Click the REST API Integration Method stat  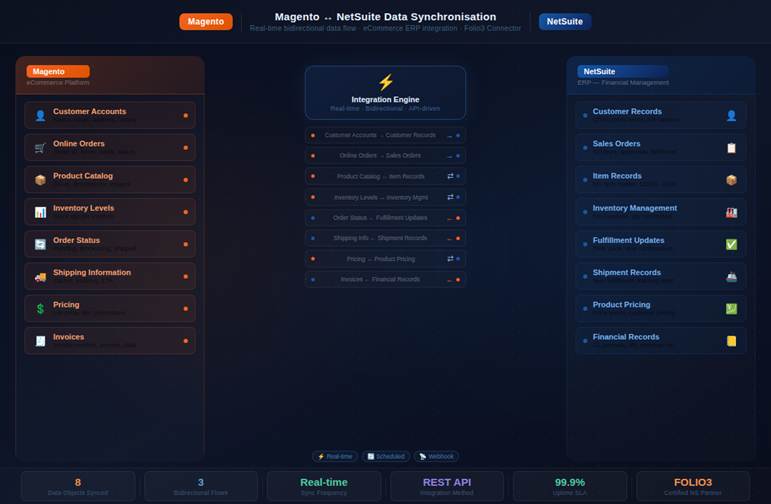(x=447, y=486)
